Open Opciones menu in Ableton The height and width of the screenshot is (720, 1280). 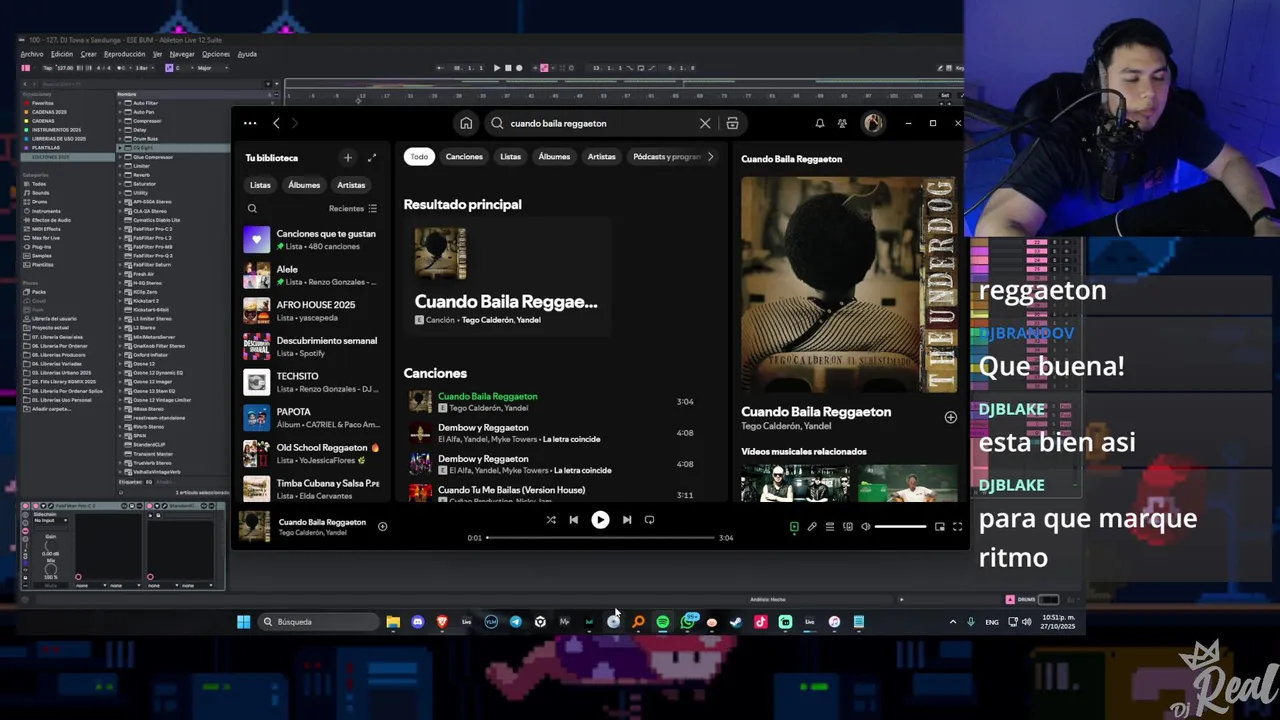point(216,54)
